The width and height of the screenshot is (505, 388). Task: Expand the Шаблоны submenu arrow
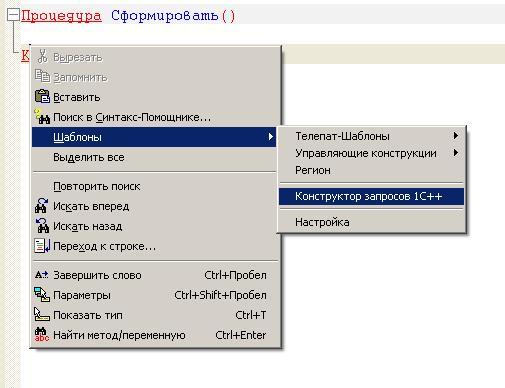click(271, 137)
